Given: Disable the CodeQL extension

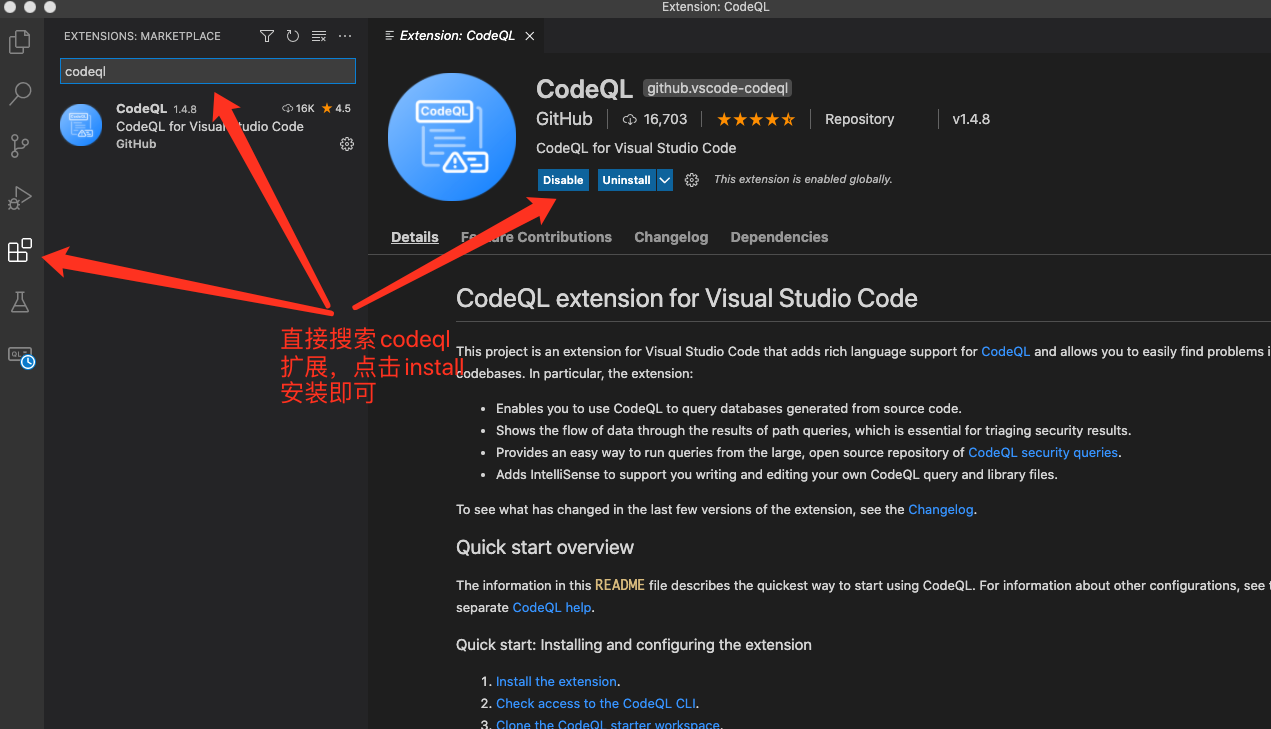Looking at the screenshot, I should [x=563, y=180].
